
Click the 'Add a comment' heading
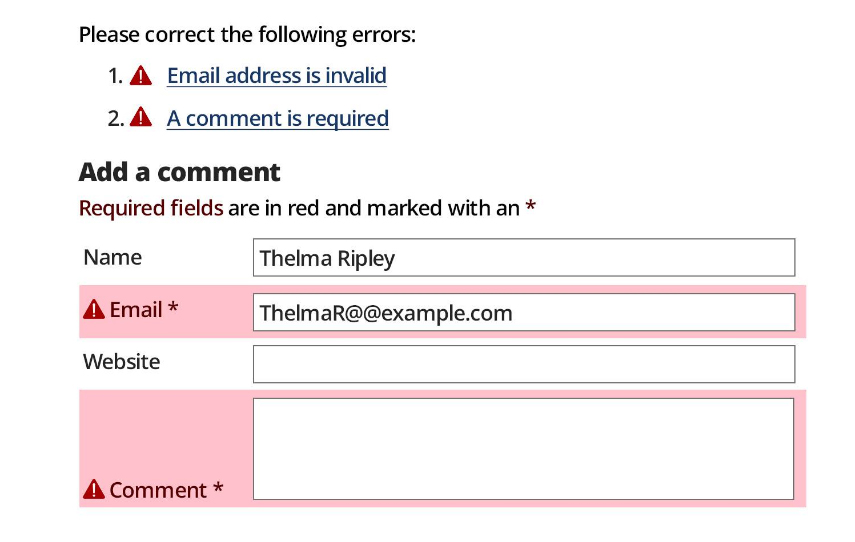[179, 172]
